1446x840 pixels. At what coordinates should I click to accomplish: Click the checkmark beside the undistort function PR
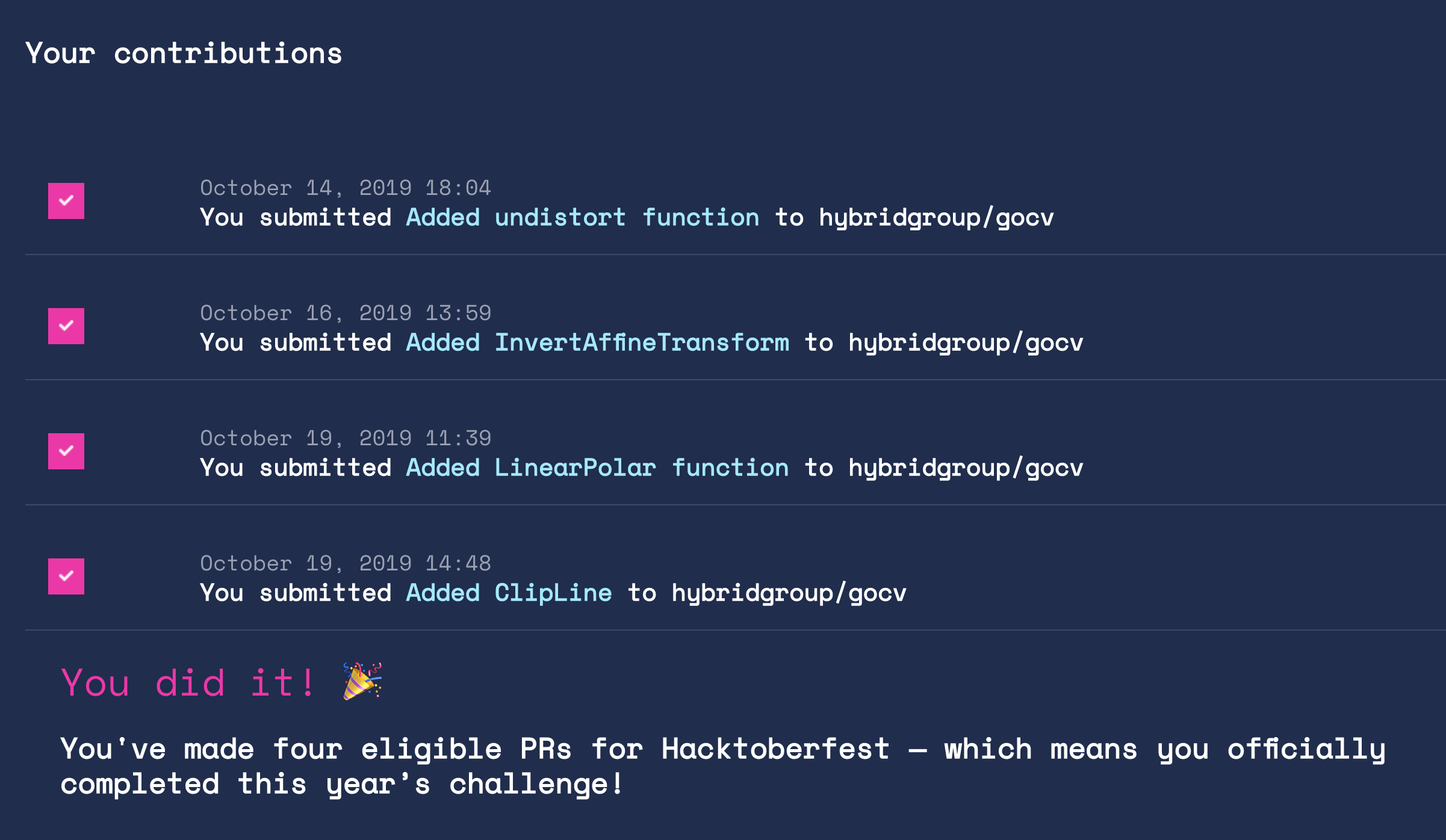(x=66, y=201)
